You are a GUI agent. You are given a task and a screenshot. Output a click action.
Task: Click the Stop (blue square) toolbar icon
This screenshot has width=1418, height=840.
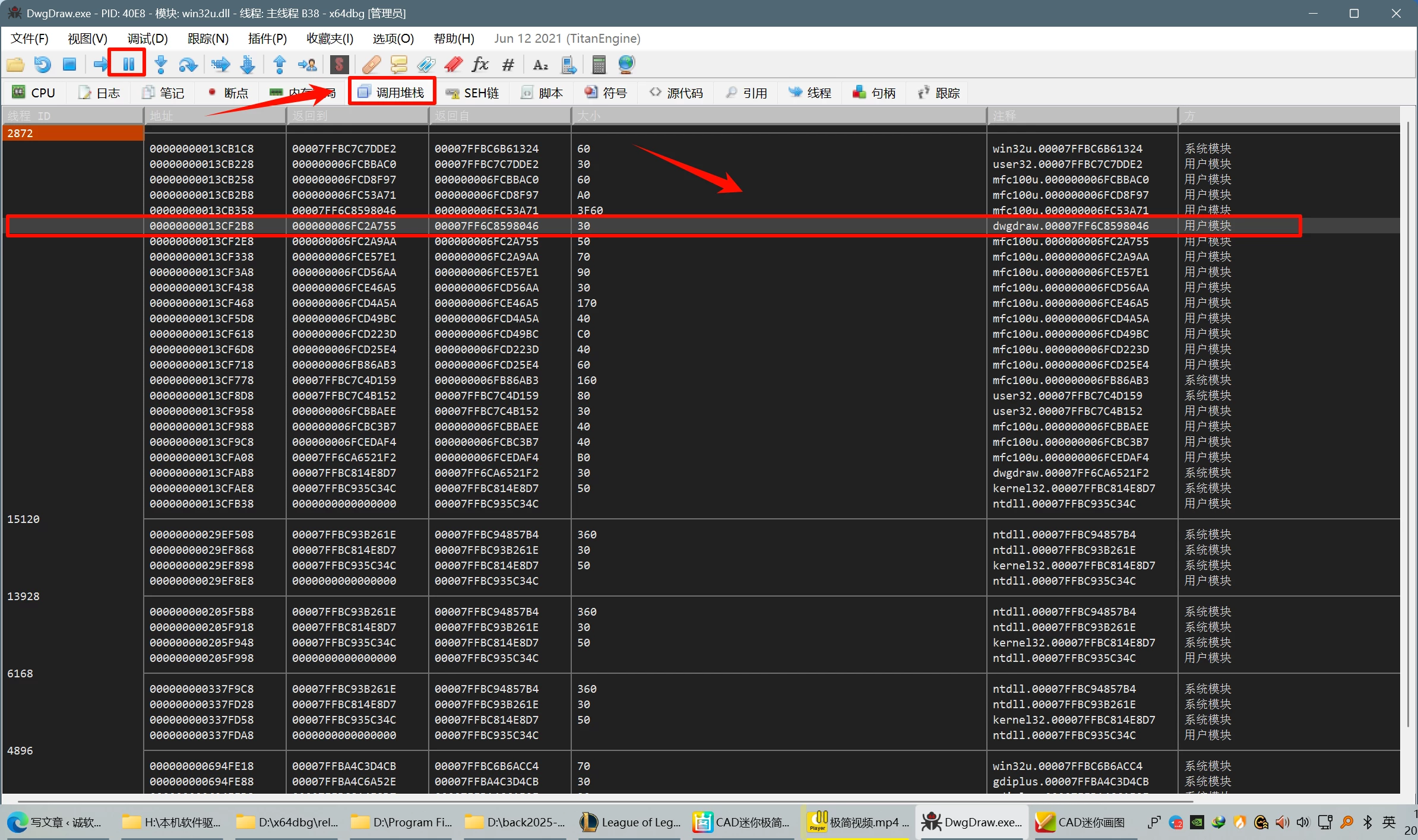(x=69, y=64)
